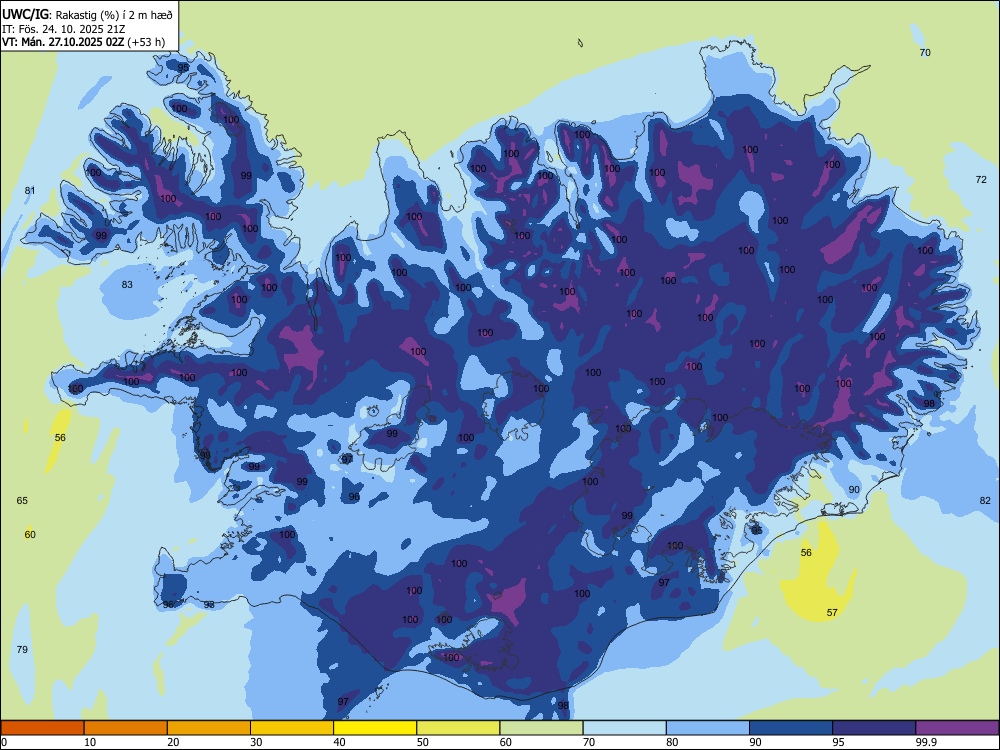This screenshot has width=1000, height=750.
Task: Select the bright yellow 40–50 legend swatch
Action: (x=375, y=728)
